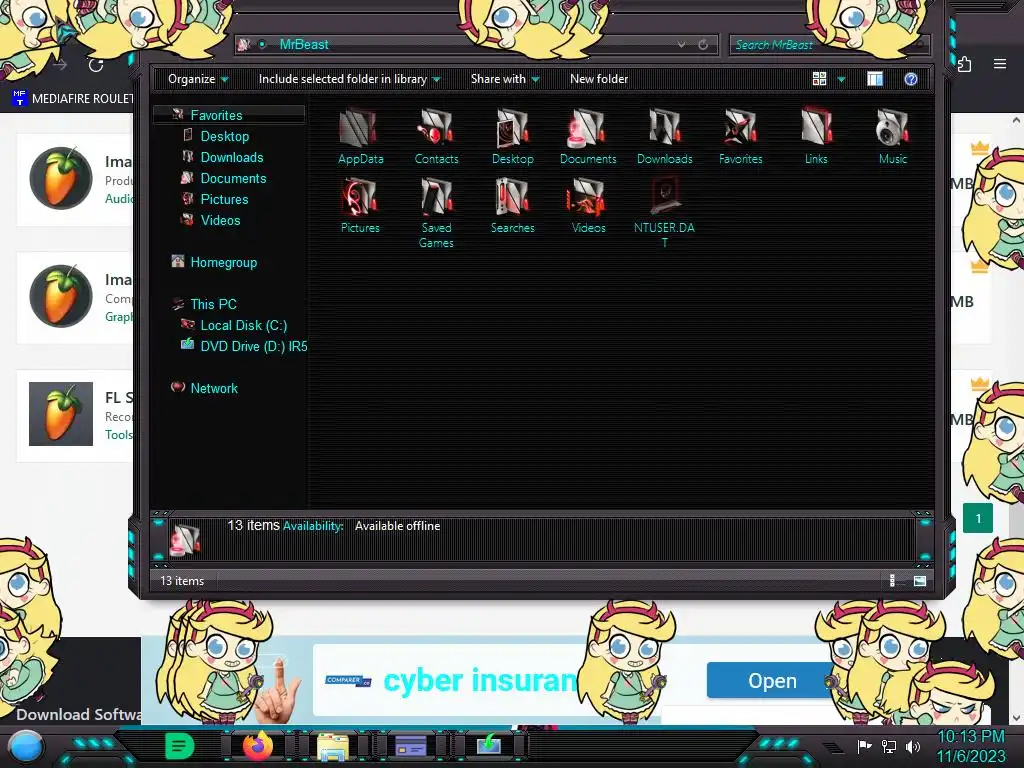This screenshot has height=768, width=1024.
Task: Open Local Disk (C:)
Action: point(244,325)
